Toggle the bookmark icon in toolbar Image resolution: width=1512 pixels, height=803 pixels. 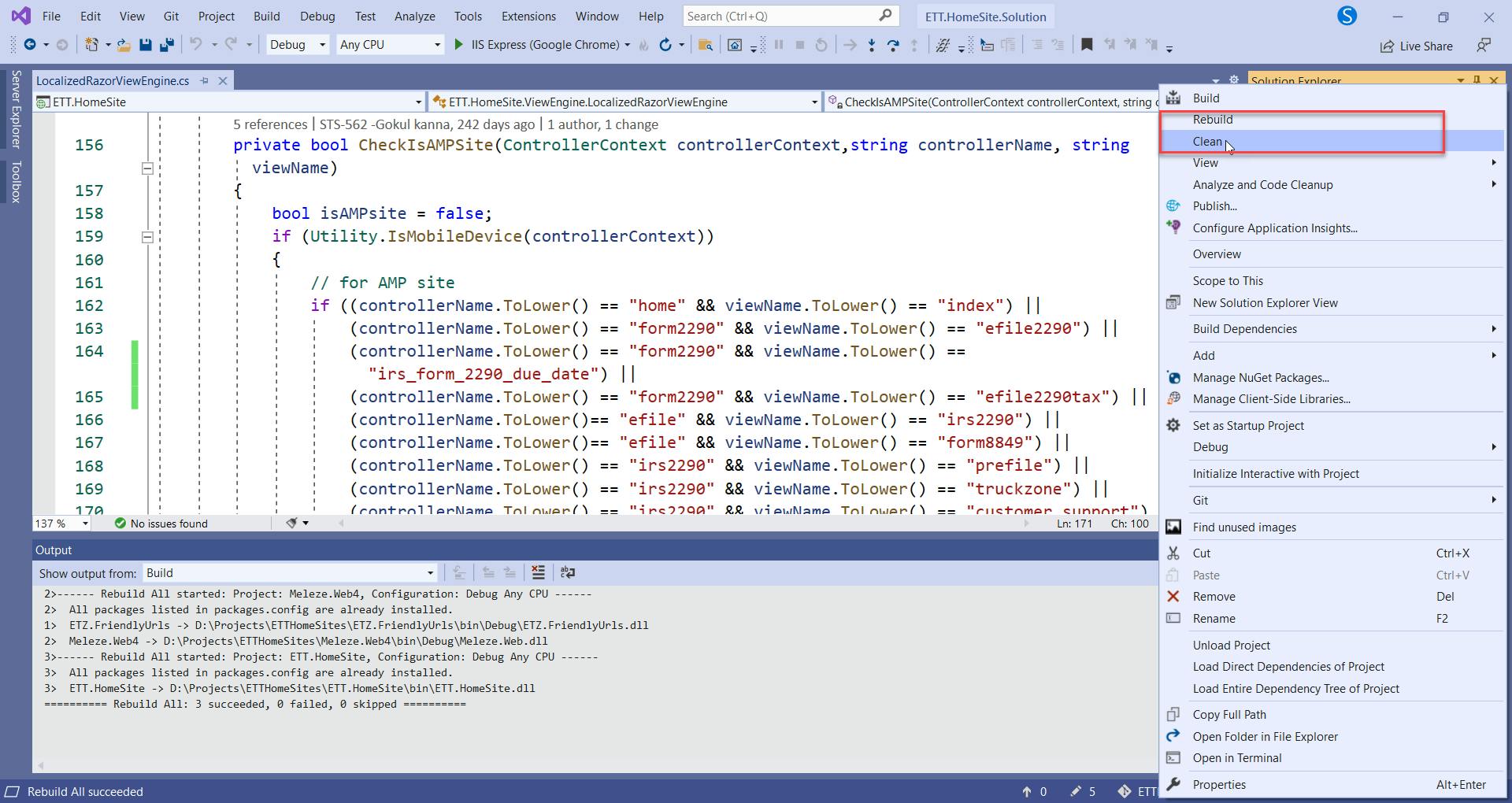pos(1087,45)
